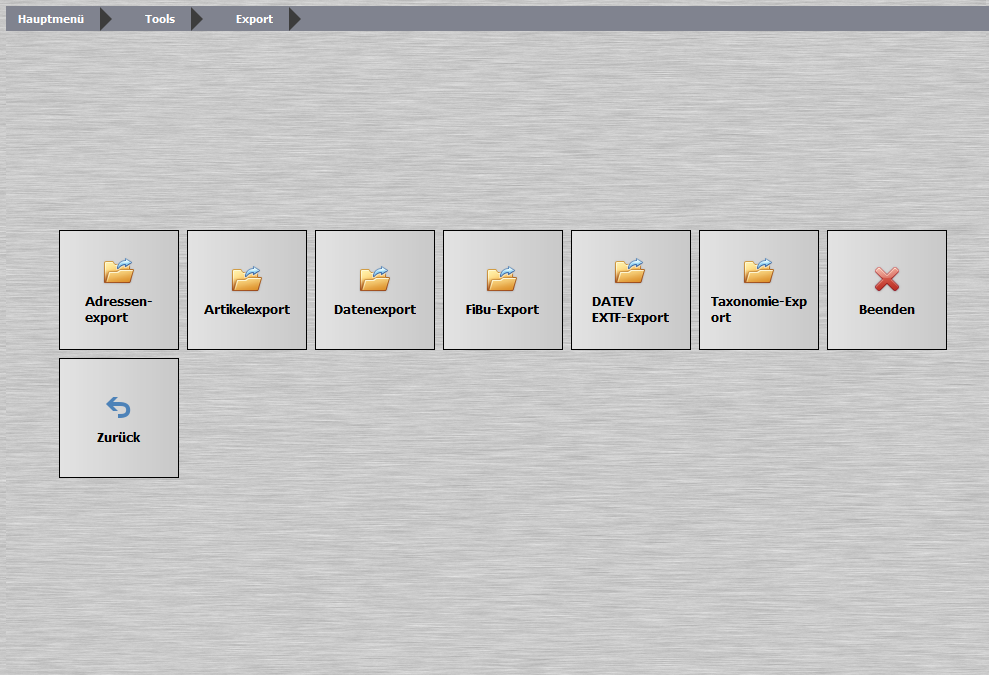This screenshot has width=989, height=675.
Task: Click the folder icon above Adressenexport
Action: [x=118, y=271]
